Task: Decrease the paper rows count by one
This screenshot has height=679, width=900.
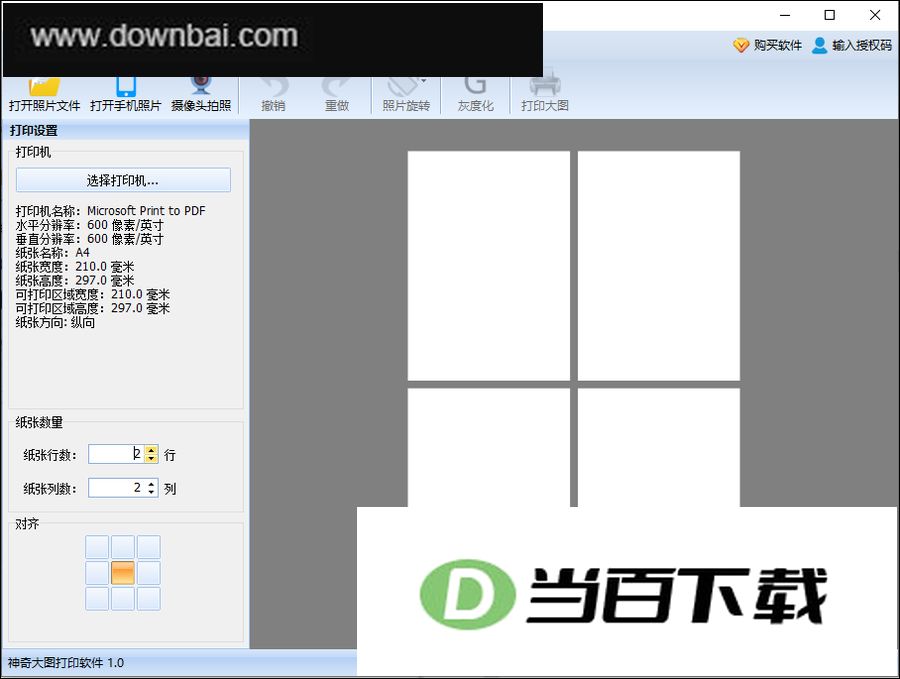Action: point(152,459)
